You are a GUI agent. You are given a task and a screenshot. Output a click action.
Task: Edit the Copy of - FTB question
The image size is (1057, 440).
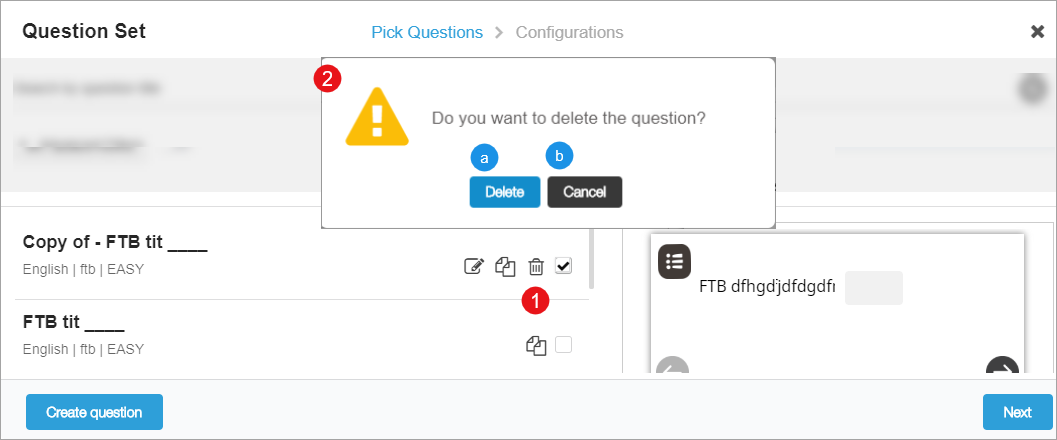(x=474, y=266)
